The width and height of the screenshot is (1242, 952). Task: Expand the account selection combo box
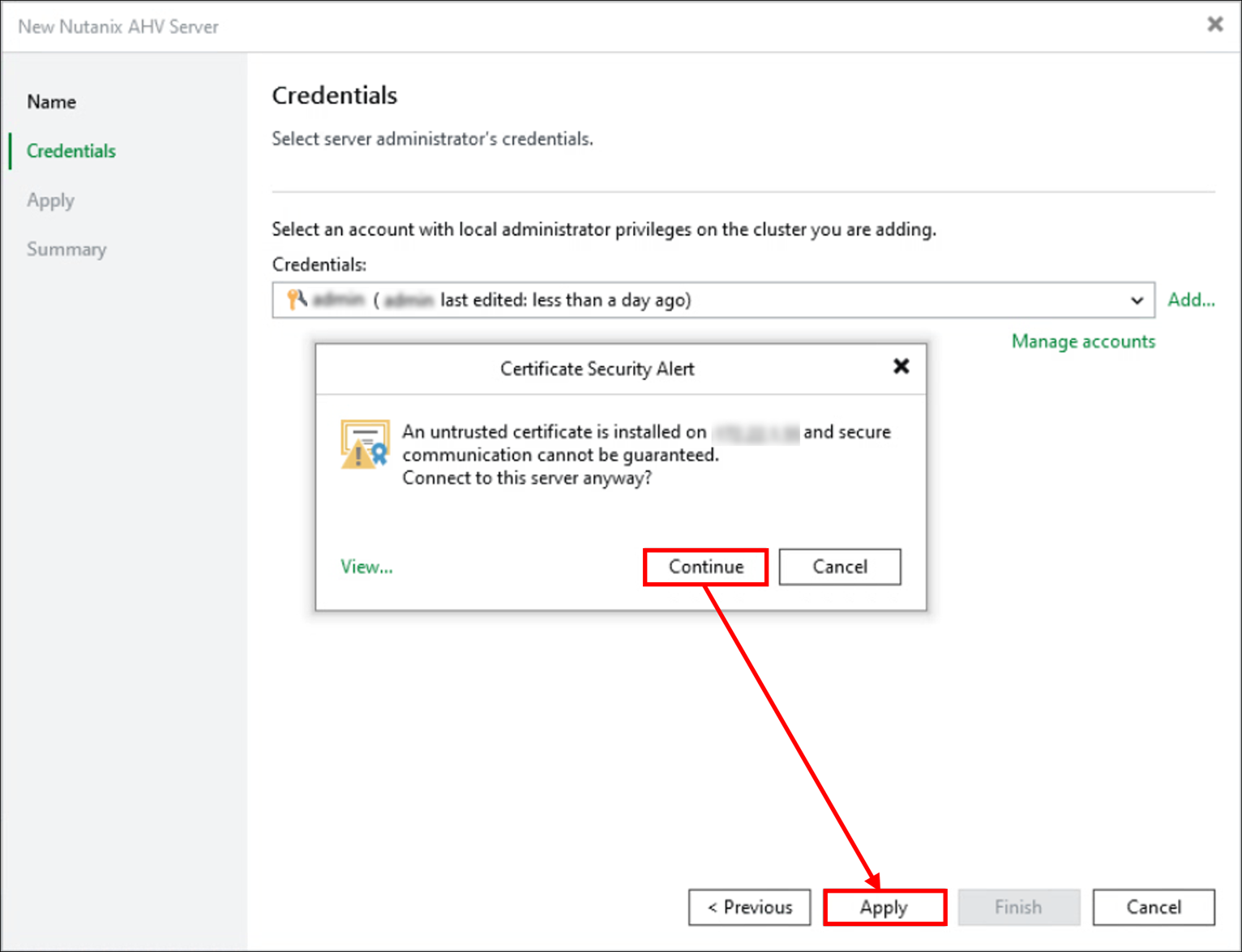click(x=1137, y=299)
